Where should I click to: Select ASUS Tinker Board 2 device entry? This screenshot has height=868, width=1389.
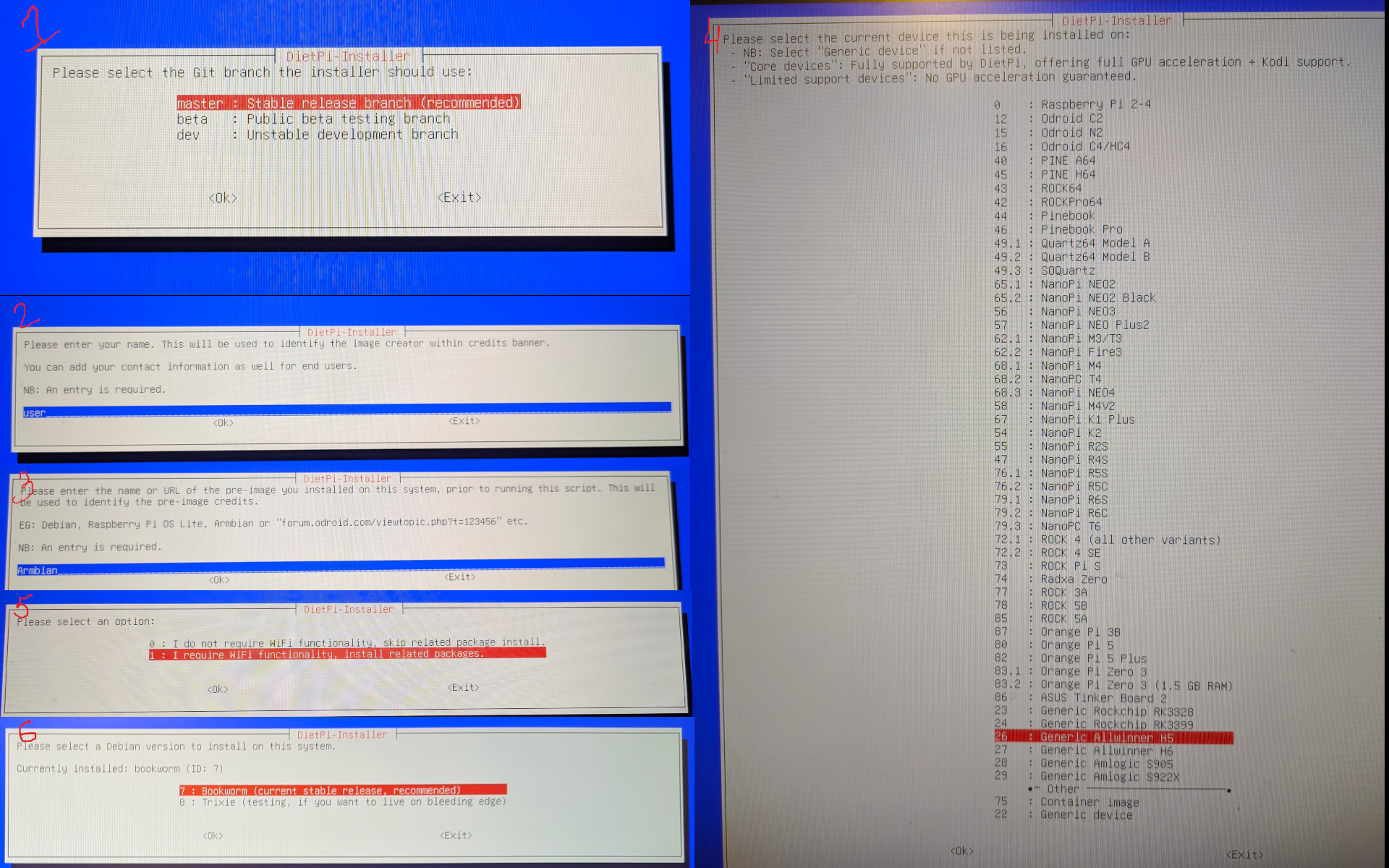click(1081, 697)
